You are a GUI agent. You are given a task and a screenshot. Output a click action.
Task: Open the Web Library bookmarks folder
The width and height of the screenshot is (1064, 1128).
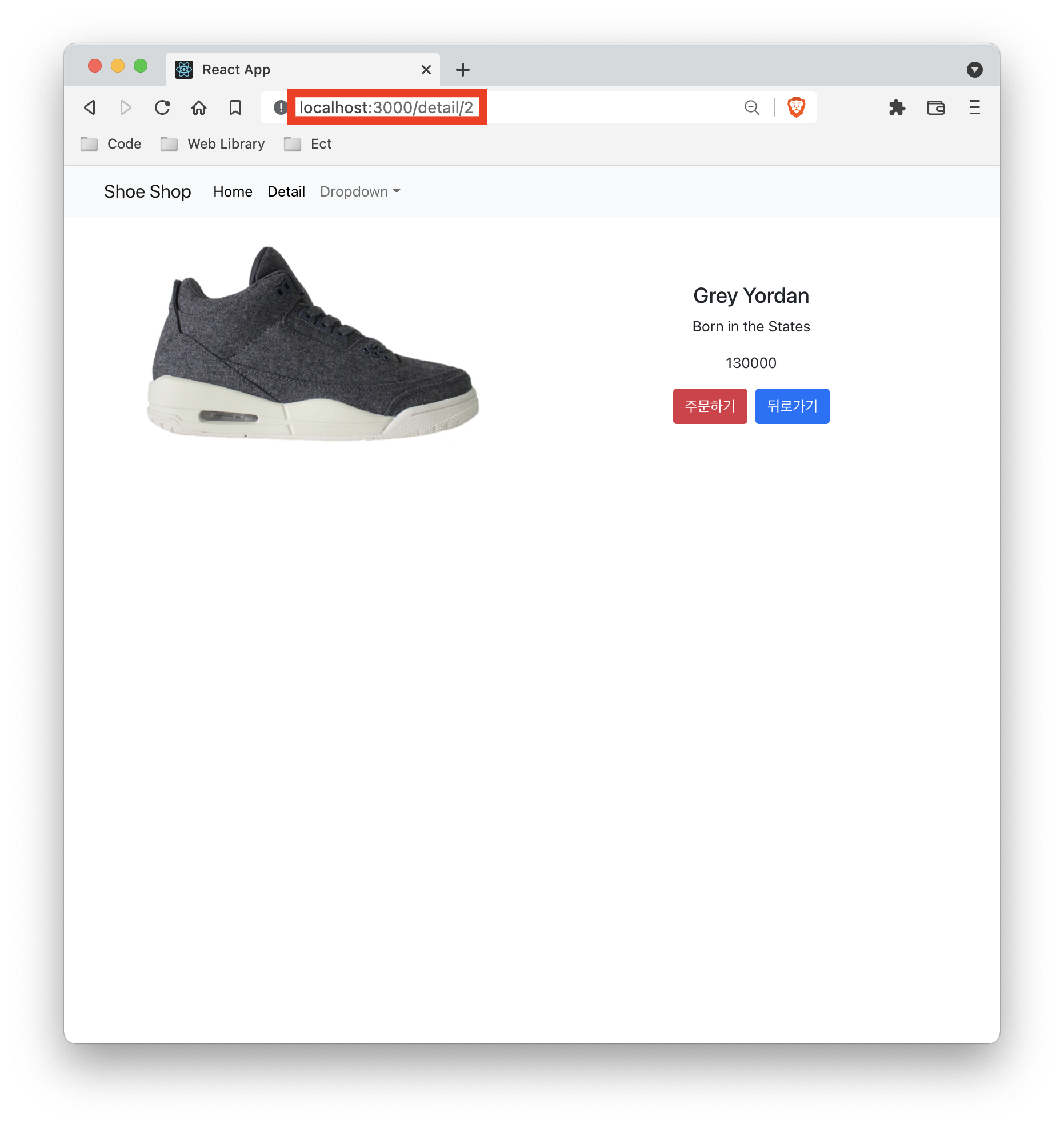(213, 144)
